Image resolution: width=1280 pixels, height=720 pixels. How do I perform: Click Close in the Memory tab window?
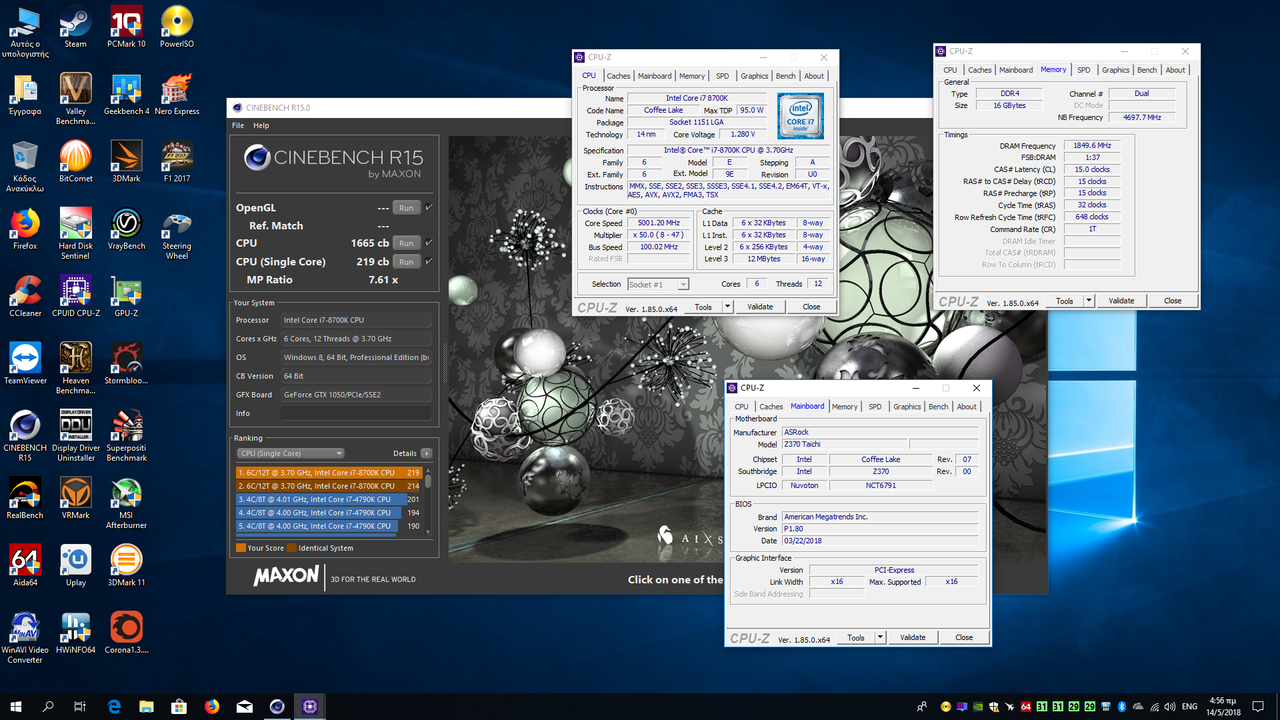tap(1173, 300)
